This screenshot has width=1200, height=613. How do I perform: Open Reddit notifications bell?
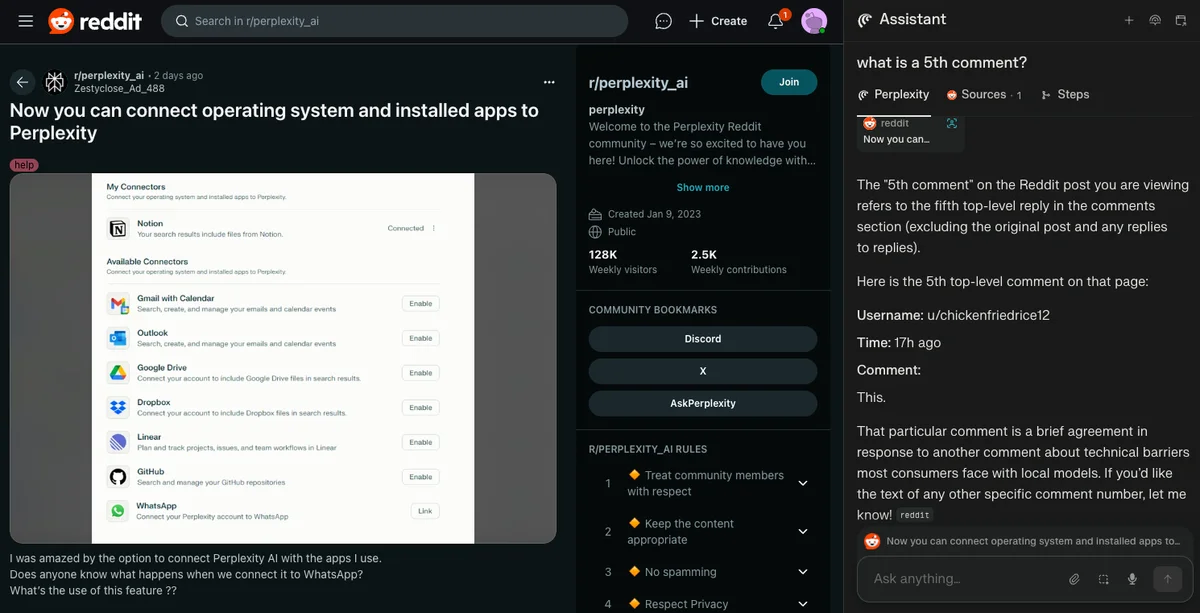click(776, 21)
